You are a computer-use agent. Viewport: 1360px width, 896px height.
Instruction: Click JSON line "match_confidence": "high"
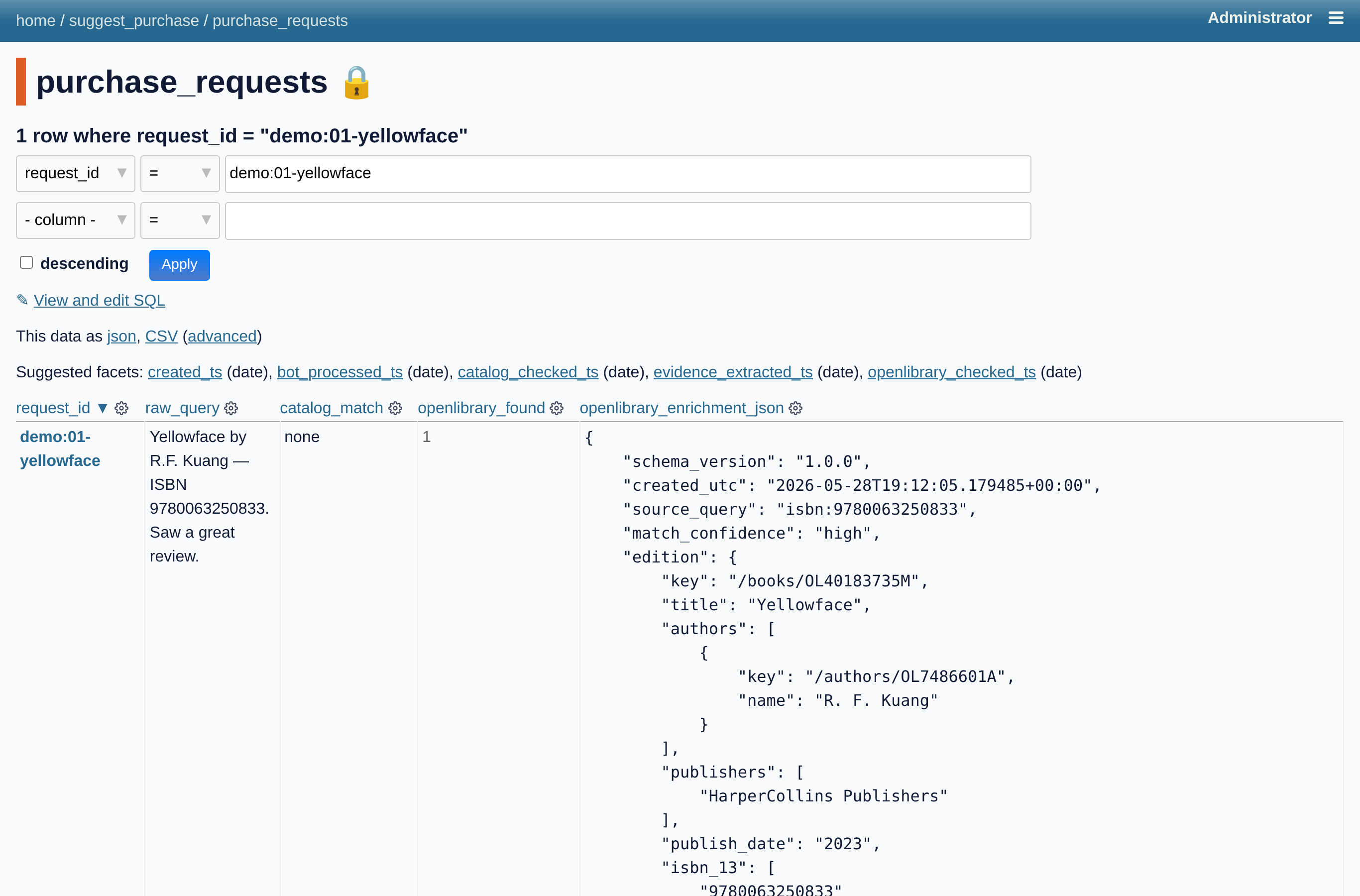(x=751, y=533)
